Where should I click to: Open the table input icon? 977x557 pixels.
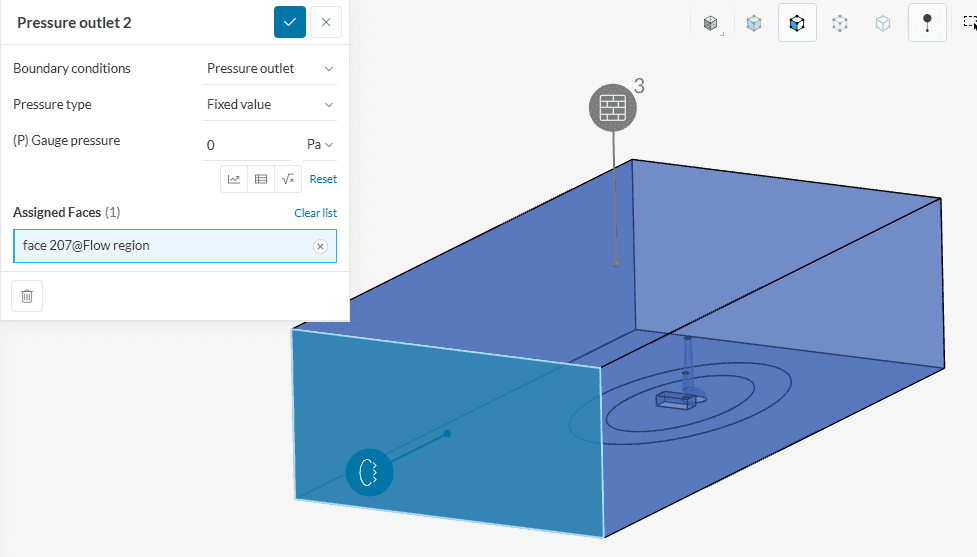click(x=261, y=179)
